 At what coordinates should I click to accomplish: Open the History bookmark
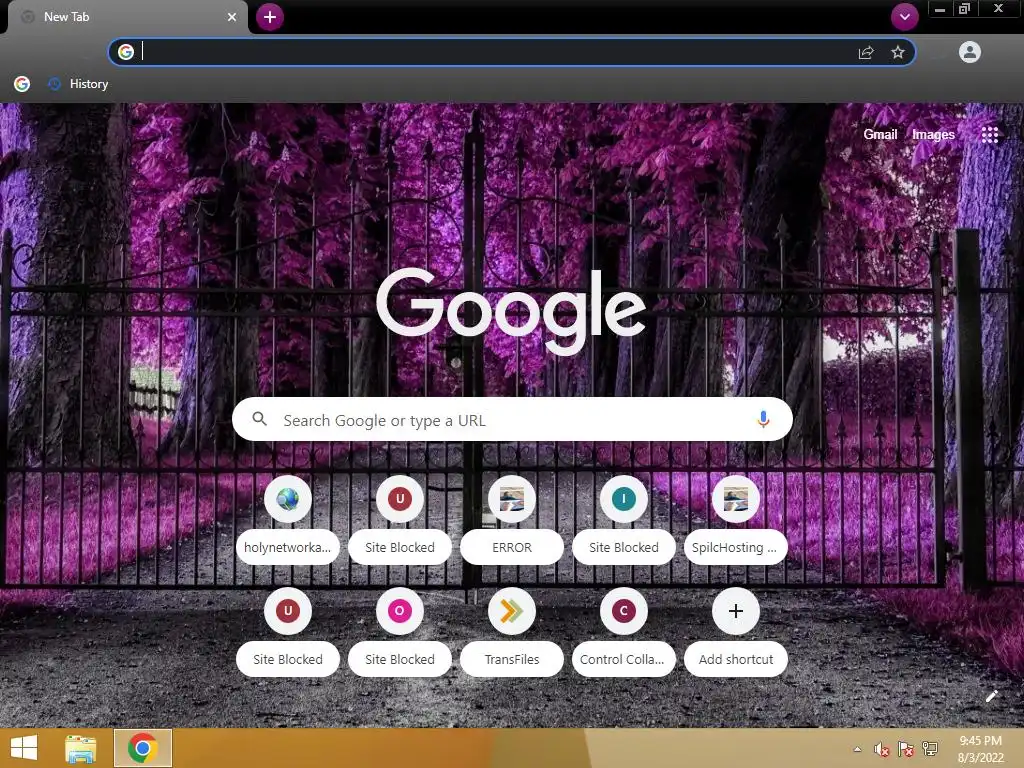coord(78,84)
